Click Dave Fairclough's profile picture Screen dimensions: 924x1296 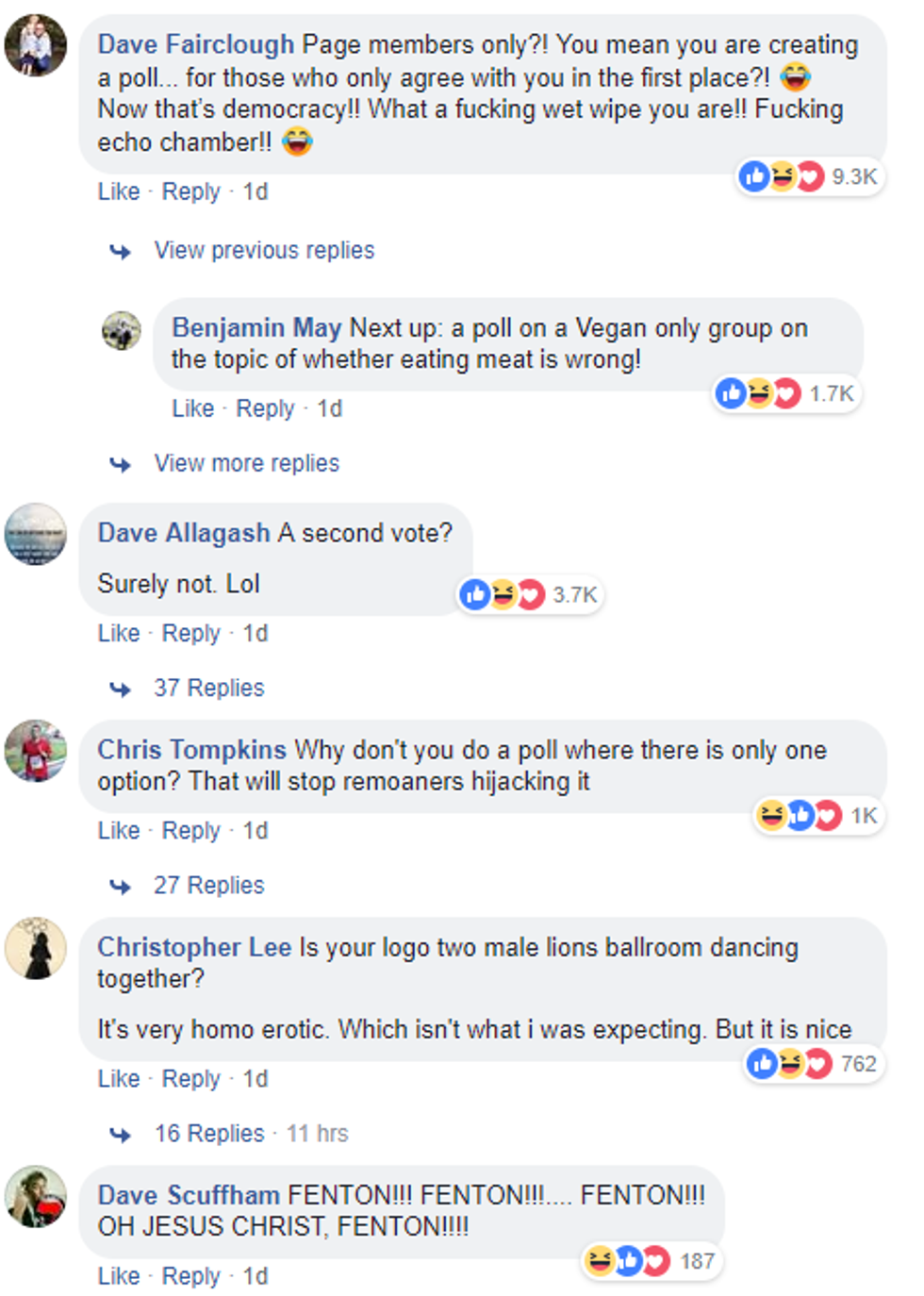pyautogui.click(x=36, y=45)
